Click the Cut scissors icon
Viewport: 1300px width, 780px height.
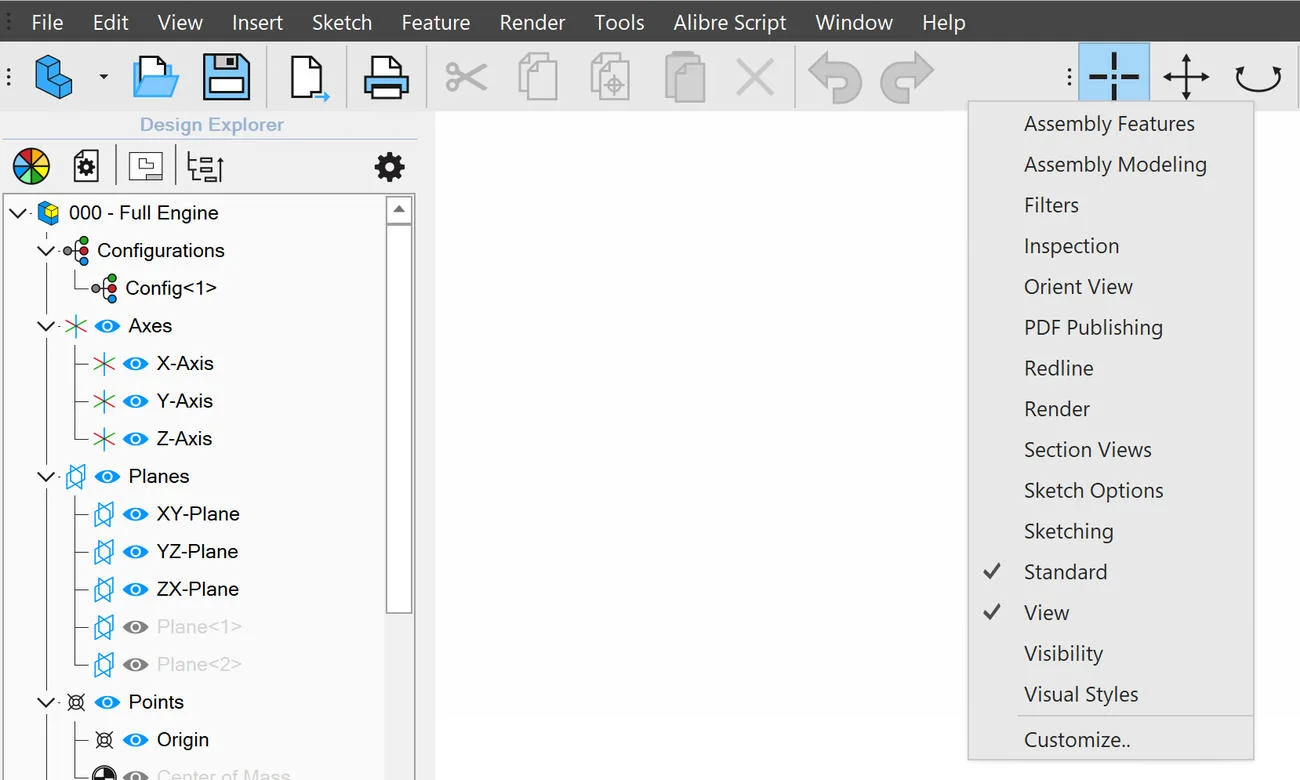pos(466,77)
